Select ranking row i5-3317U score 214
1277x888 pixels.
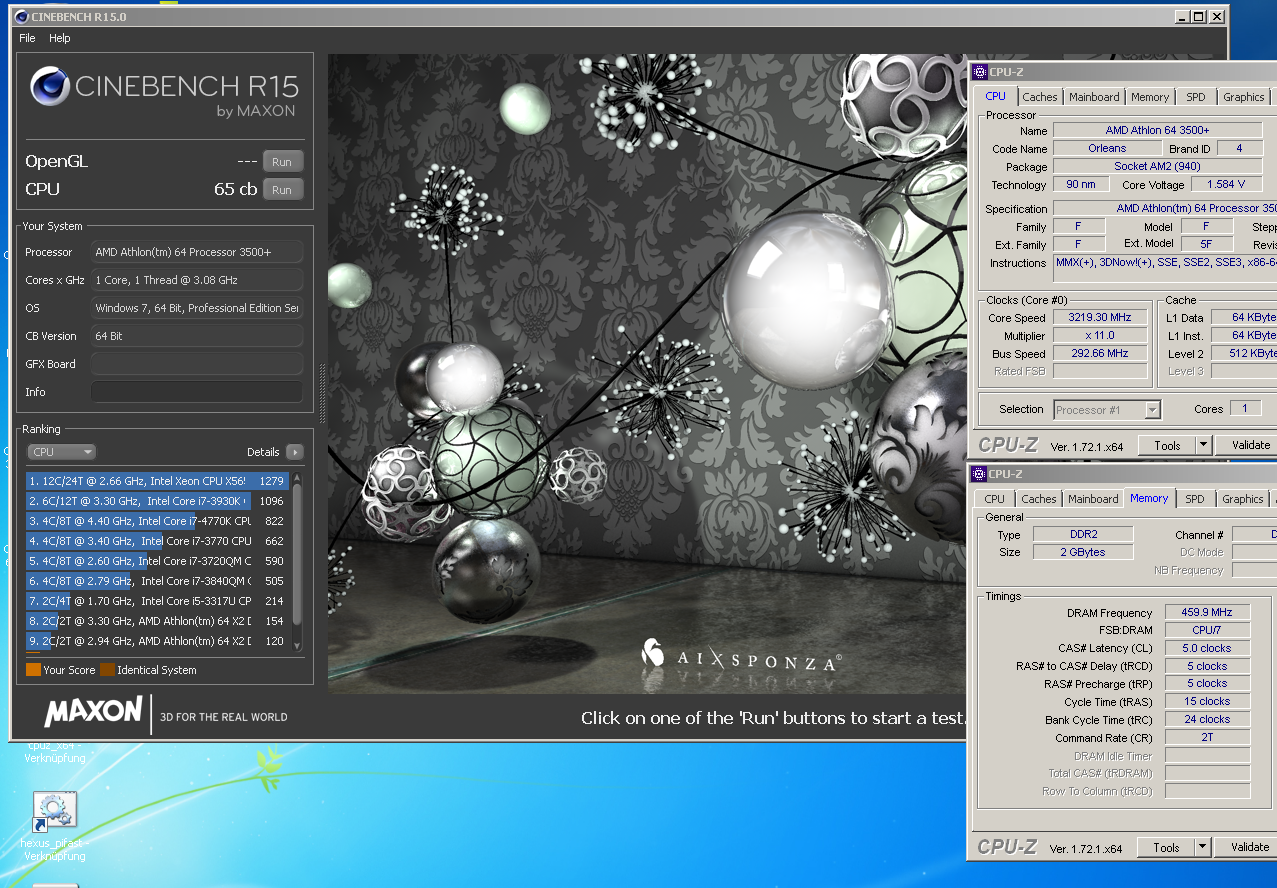click(158, 601)
